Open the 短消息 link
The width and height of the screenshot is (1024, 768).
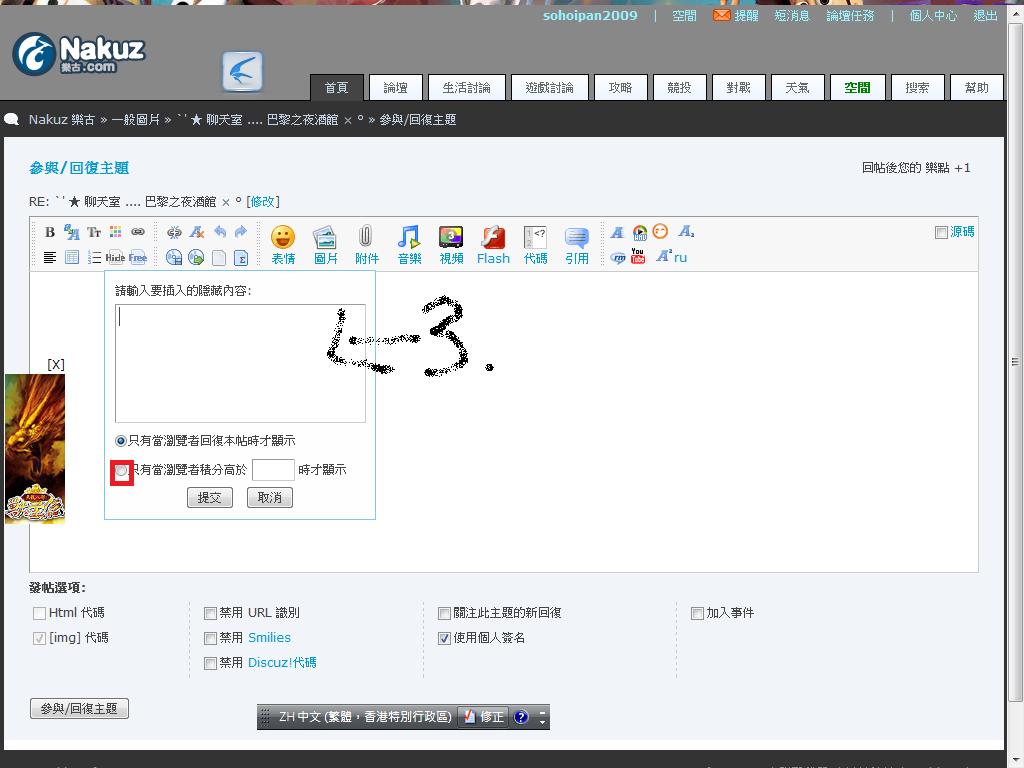pos(792,16)
